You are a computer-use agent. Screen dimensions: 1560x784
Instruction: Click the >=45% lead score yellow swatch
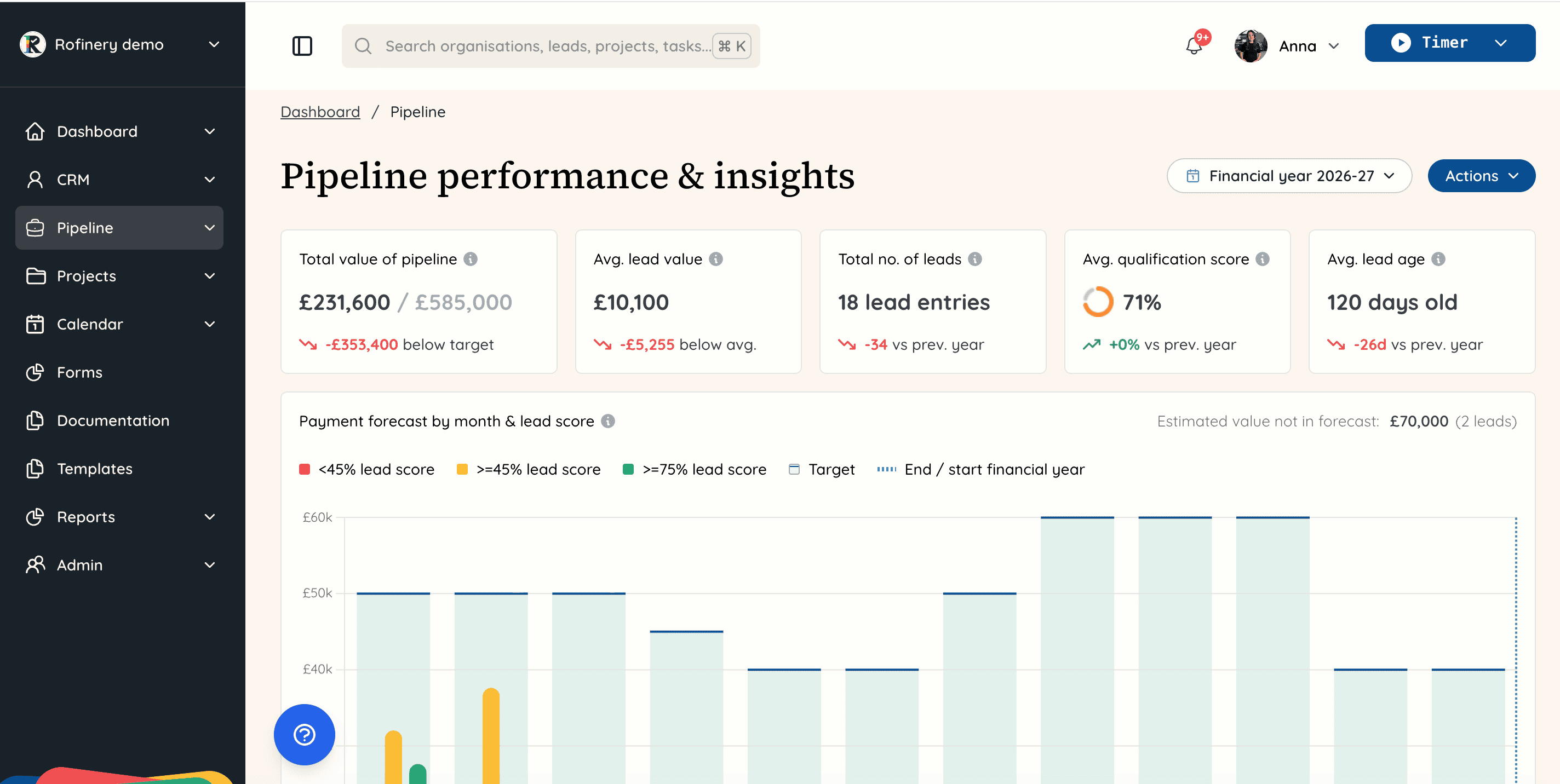pyautogui.click(x=462, y=469)
